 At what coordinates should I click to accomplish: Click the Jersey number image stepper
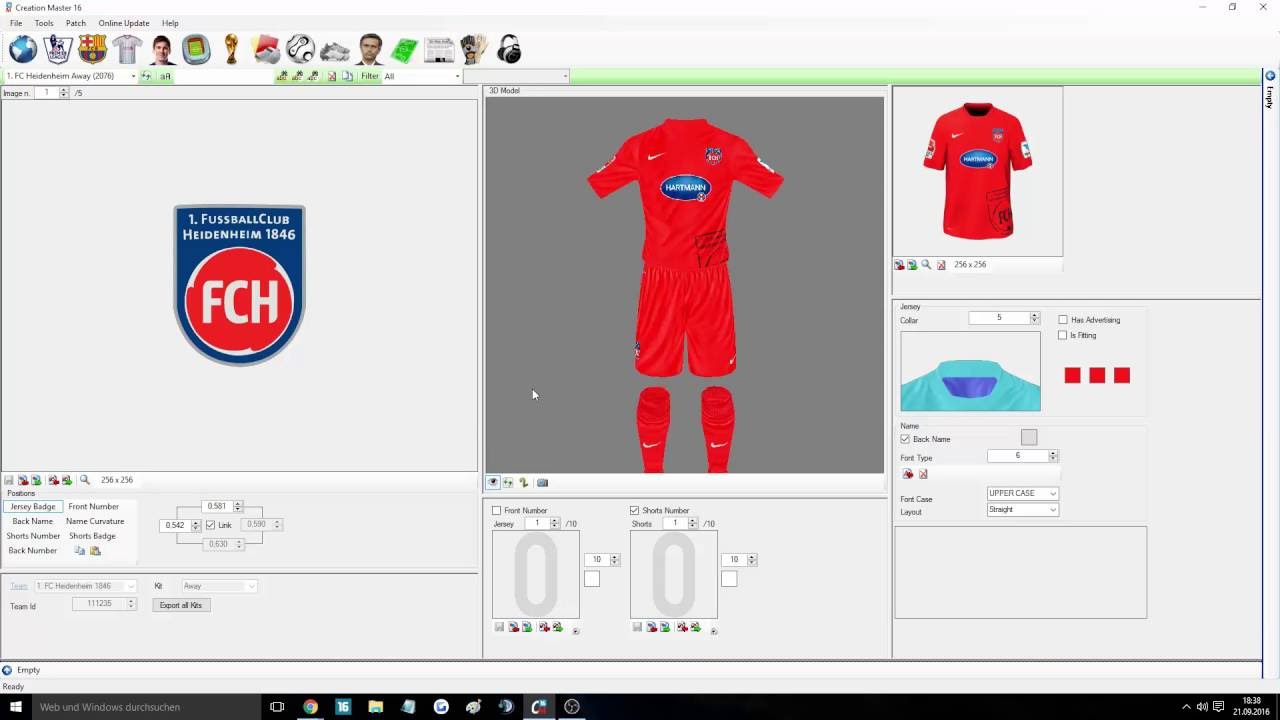point(555,524)
